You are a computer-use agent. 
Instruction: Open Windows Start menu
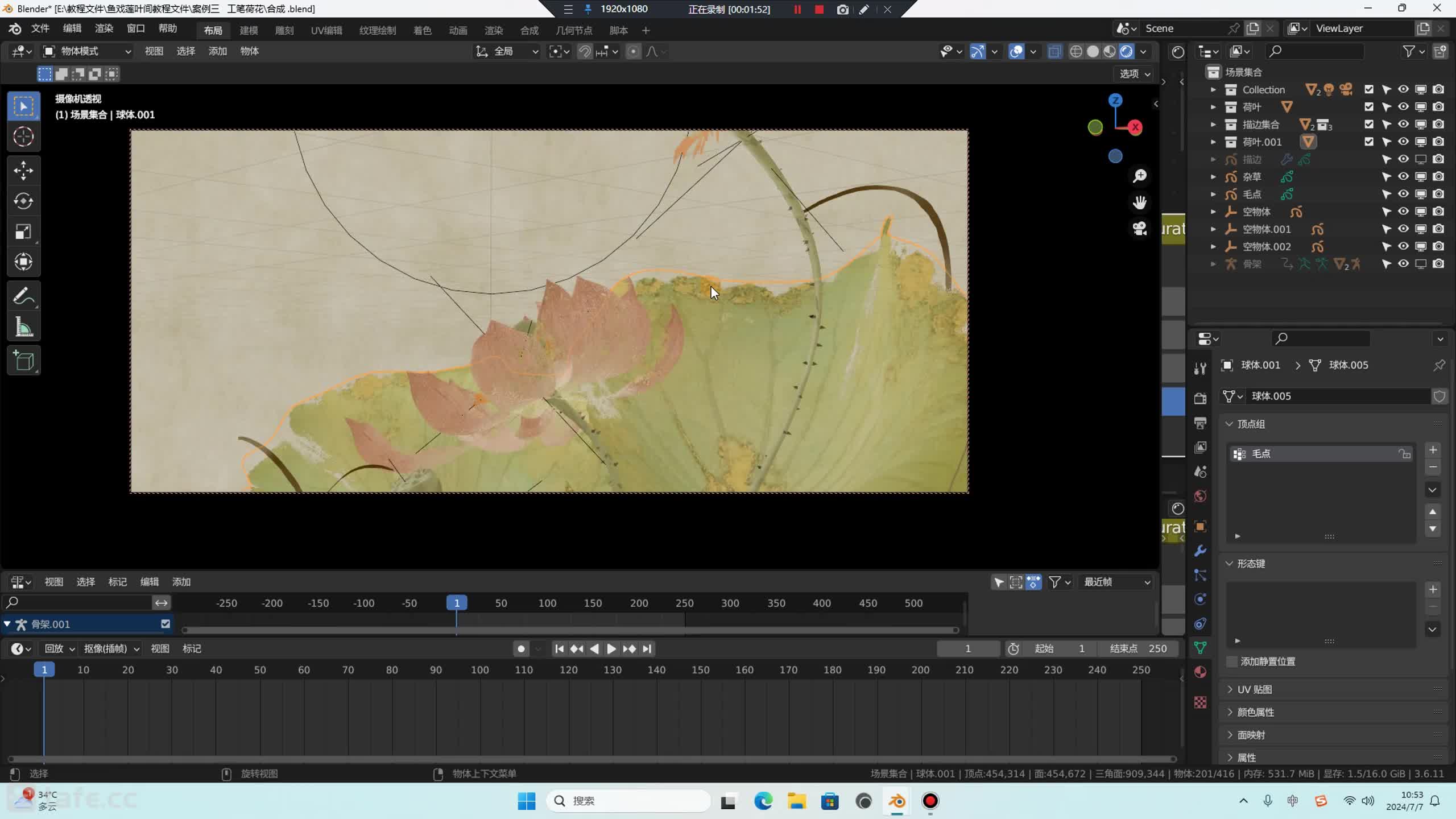(526, 801)
